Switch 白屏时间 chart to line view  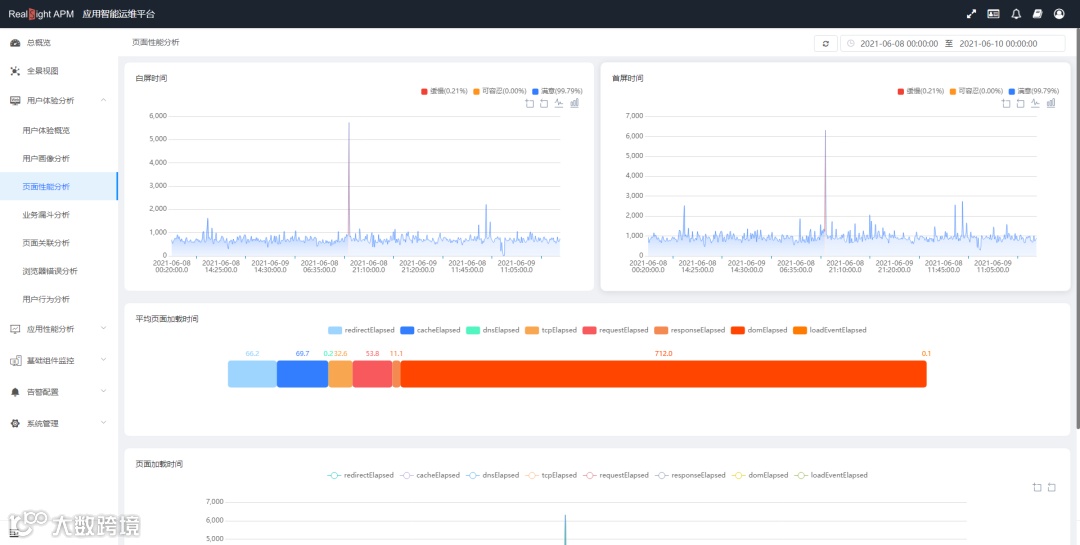pyautogui.click(x=559, y=103)
